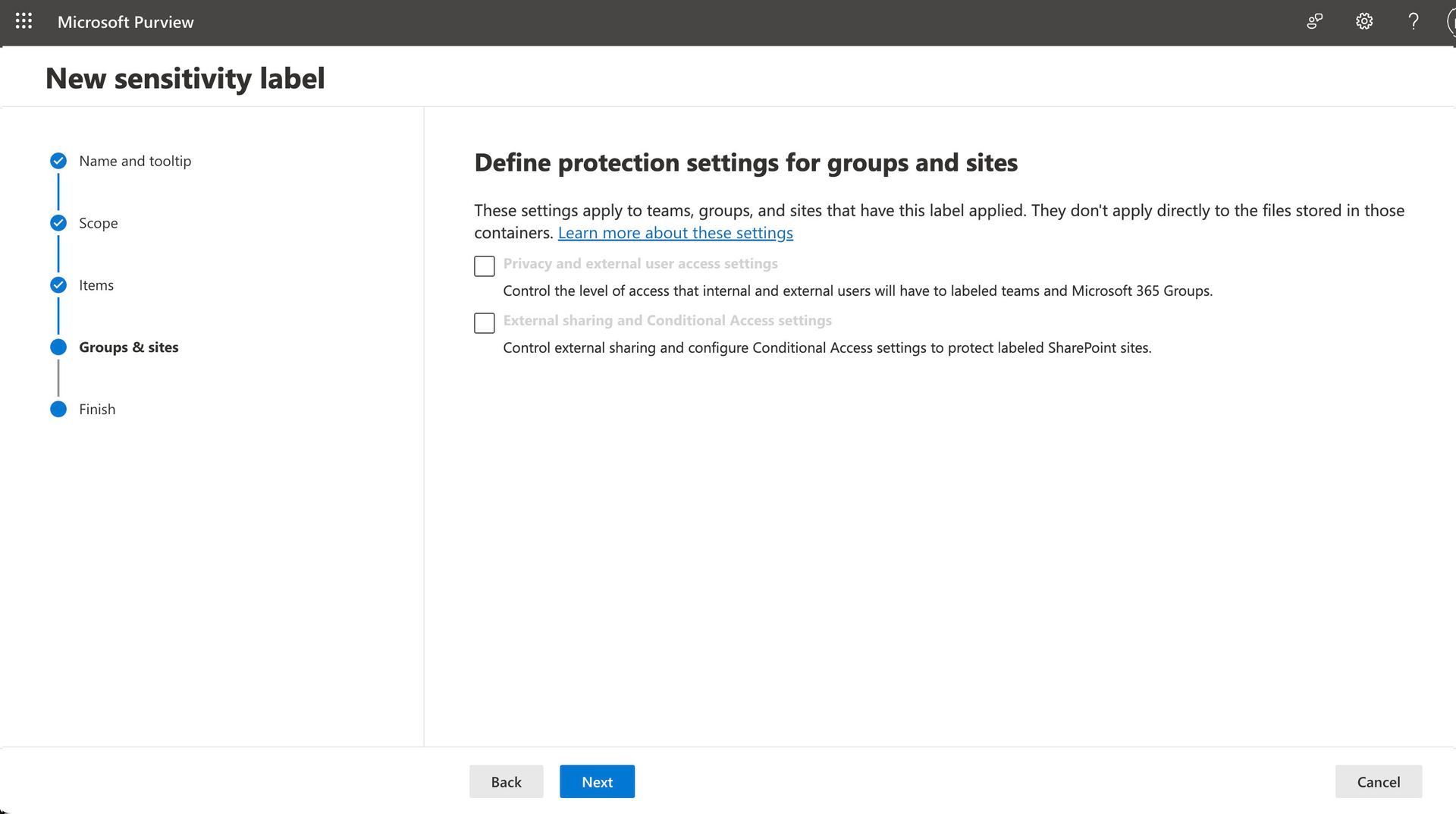
Task: Click the Next button
Action: 597,781
